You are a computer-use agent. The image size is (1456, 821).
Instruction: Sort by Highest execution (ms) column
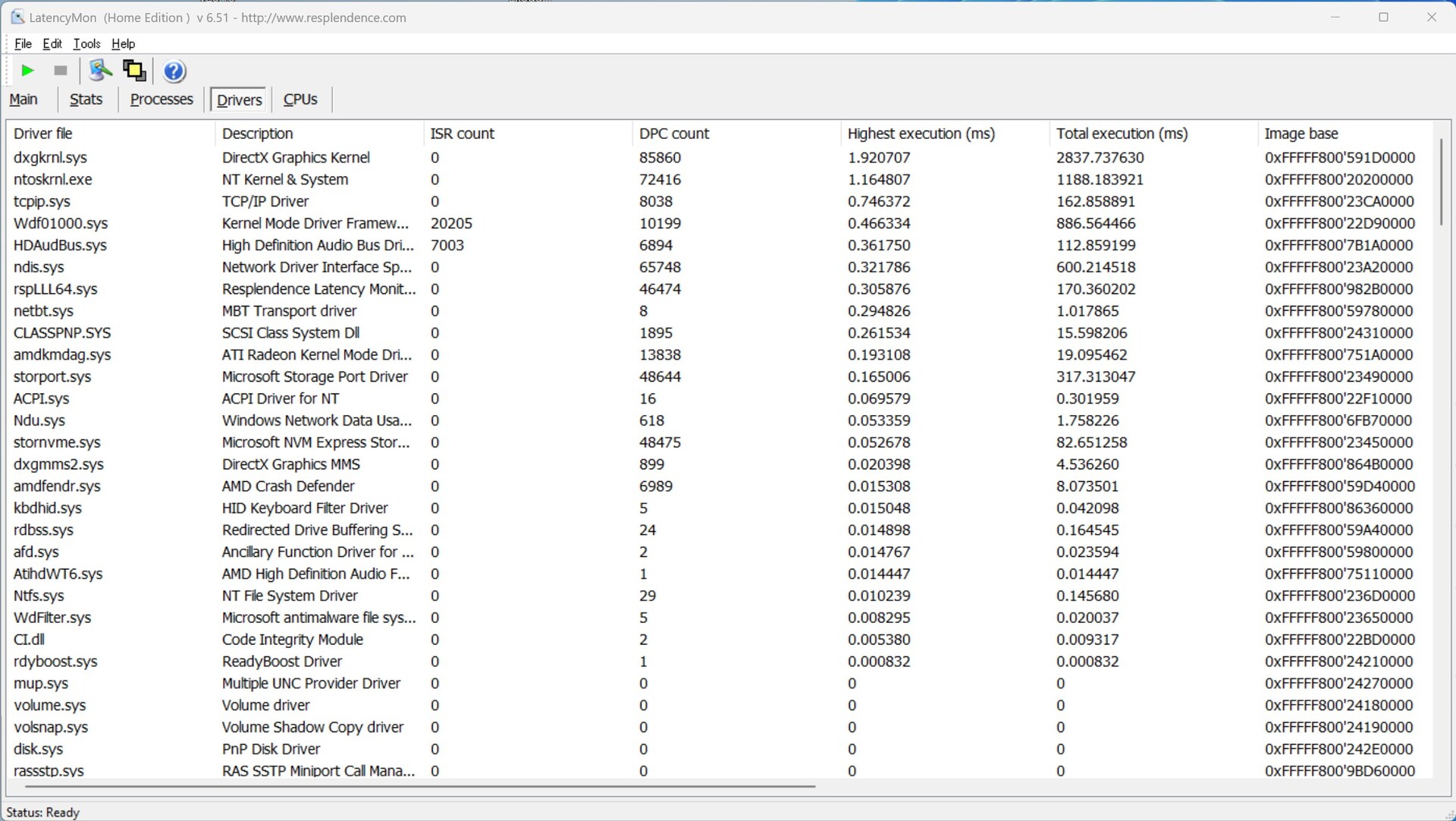point(921,134)
